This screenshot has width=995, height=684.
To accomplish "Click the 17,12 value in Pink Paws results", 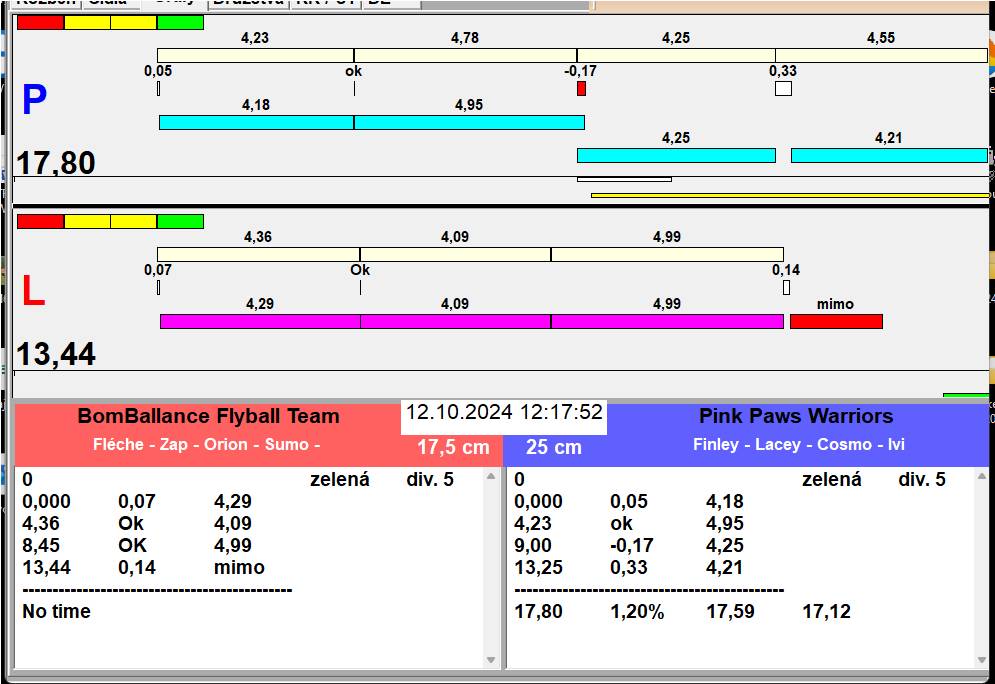I will [826, 612].
